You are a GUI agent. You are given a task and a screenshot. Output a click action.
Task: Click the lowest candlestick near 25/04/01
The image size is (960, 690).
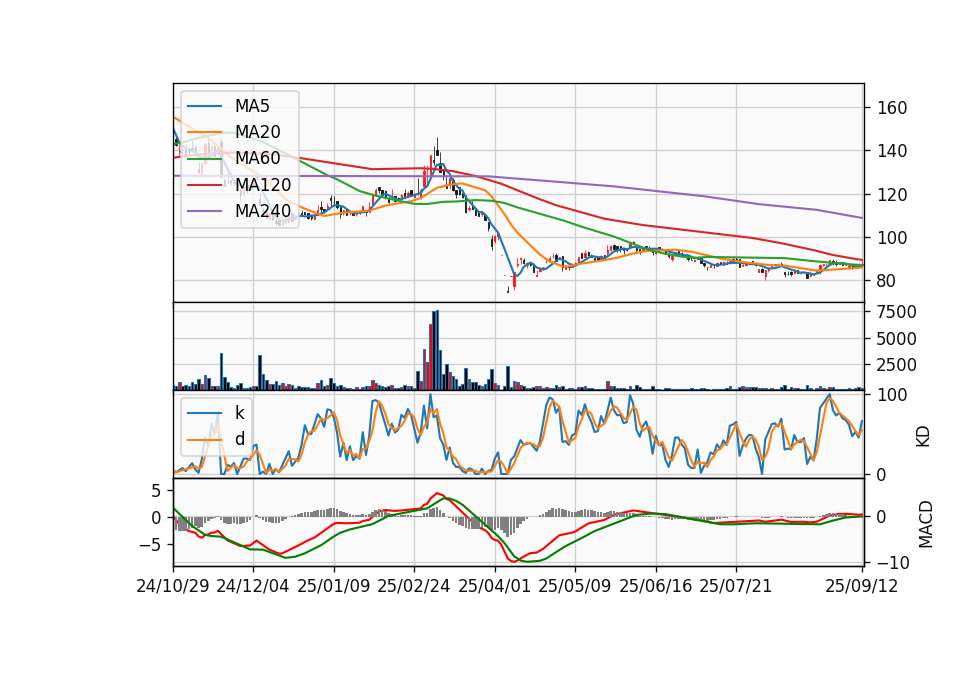[x=508, y=289]
